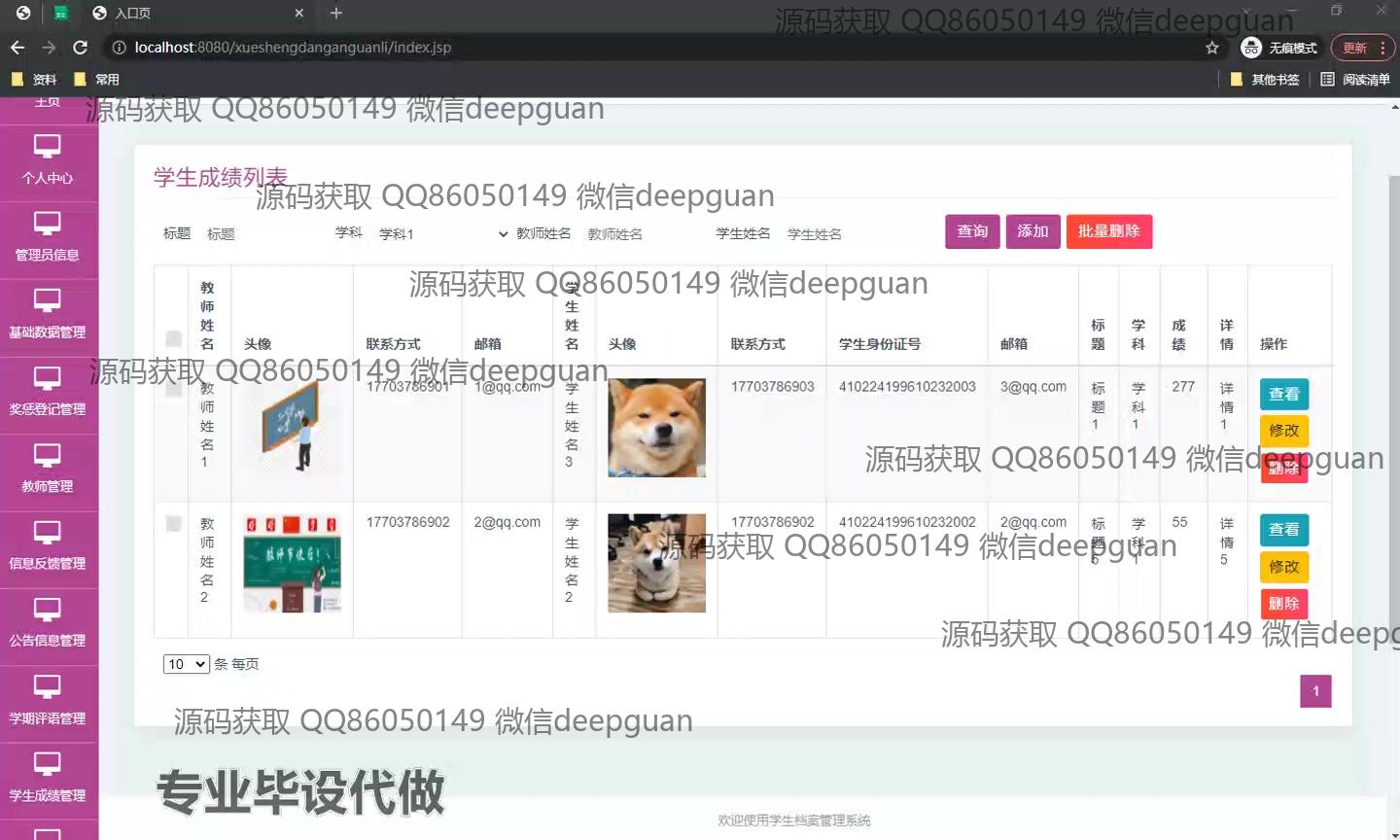
Task: Click the 无痕模式 incognito indicator
Action: coord(1279,48)
